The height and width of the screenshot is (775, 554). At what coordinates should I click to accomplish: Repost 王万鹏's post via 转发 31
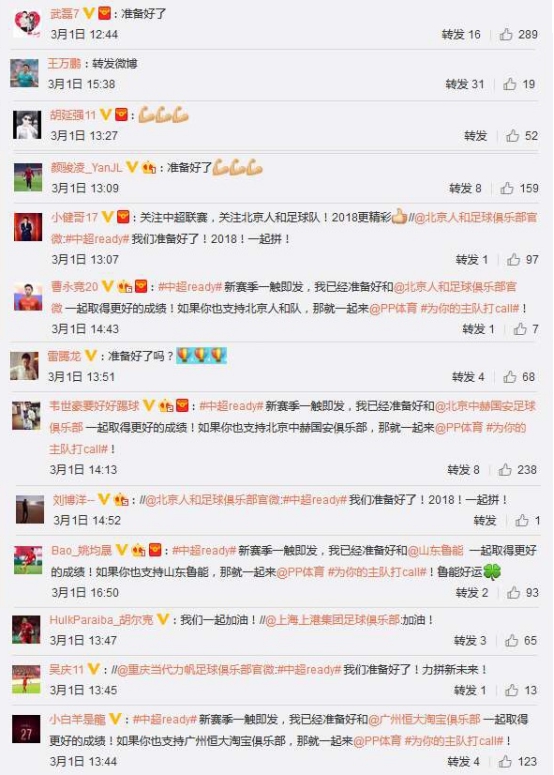[x=465, y=84]
